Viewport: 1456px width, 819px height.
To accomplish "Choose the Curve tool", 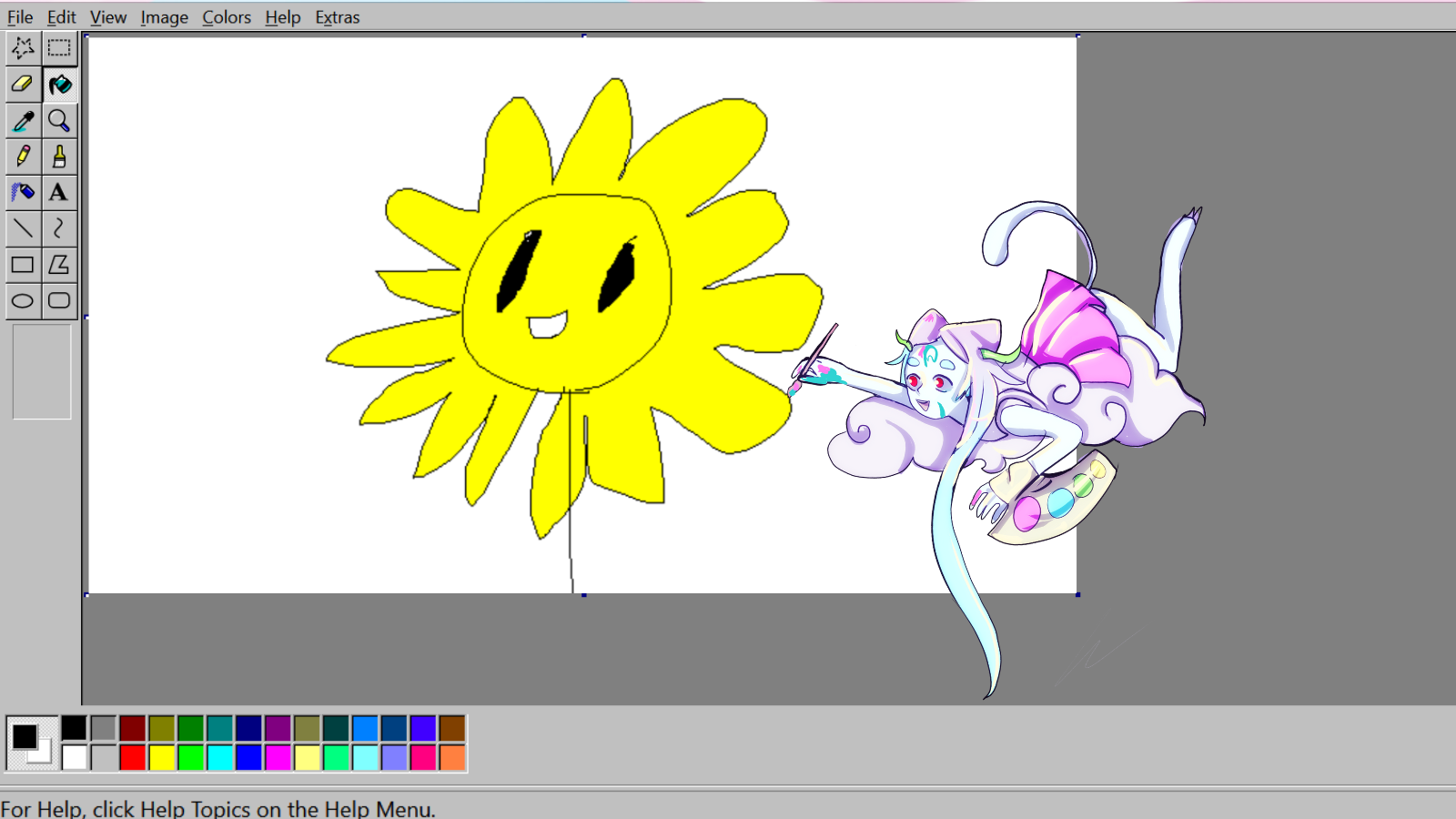I will [x=59, y=228].
